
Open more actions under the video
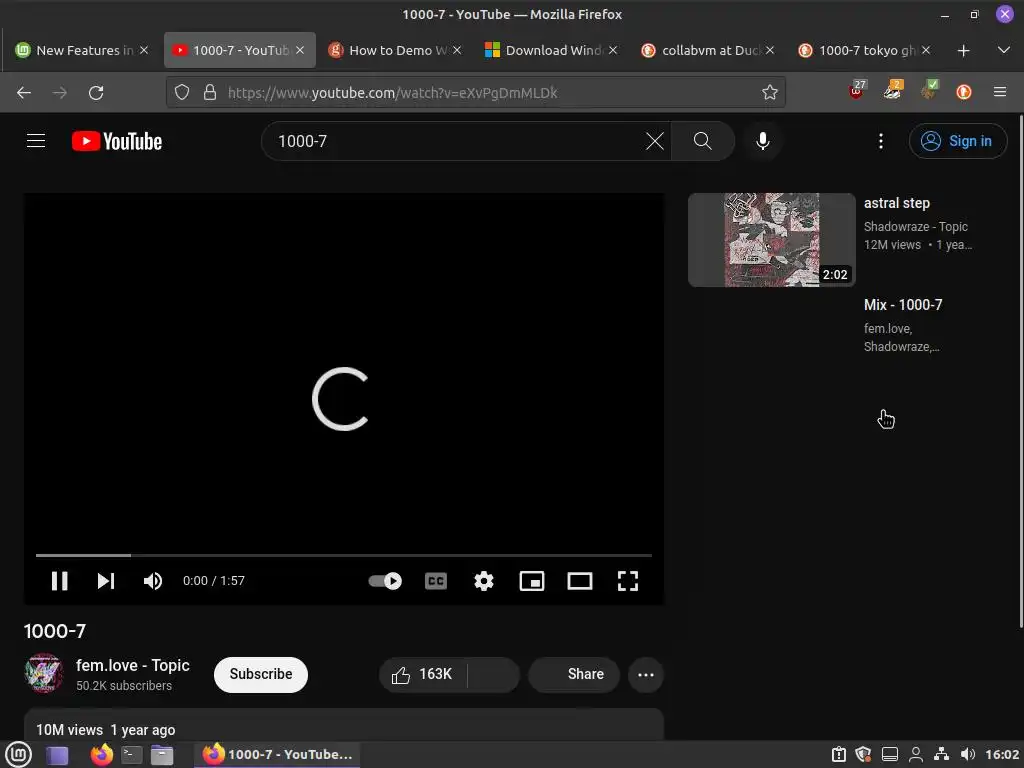pos(645,675)
